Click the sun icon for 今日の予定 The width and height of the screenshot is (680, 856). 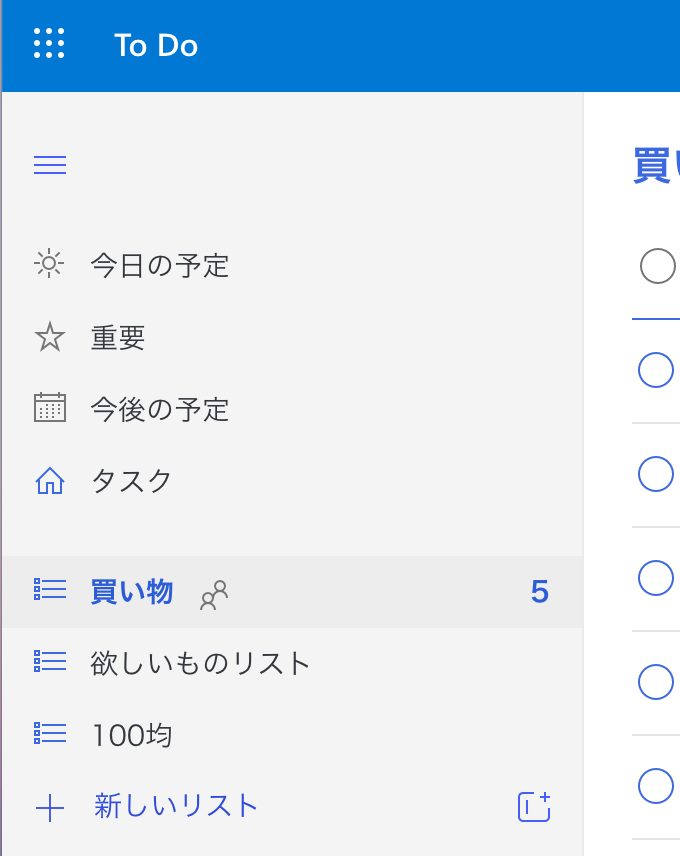(49, 264)
